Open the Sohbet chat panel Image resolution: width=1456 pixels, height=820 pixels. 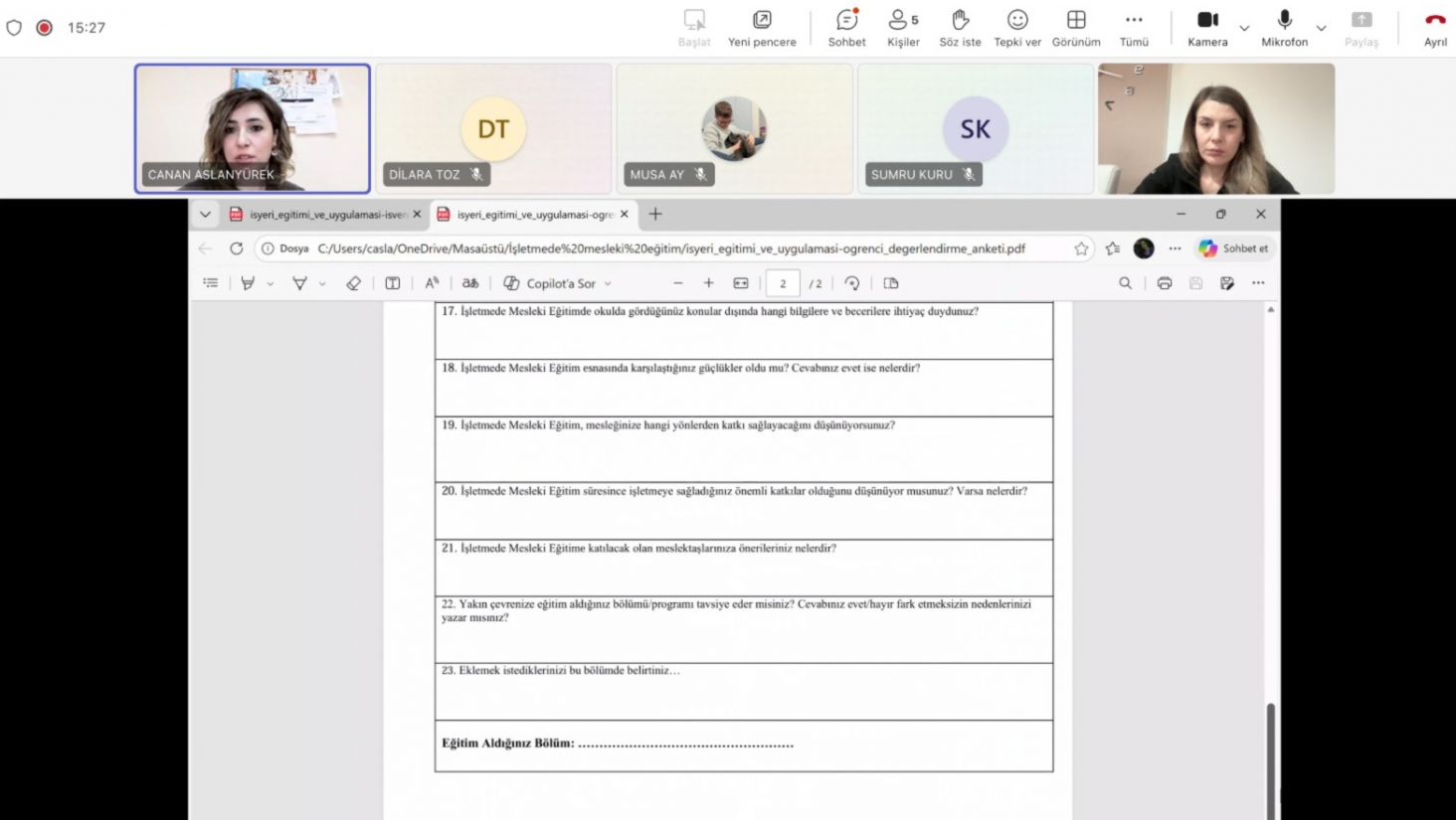(846, 28)
